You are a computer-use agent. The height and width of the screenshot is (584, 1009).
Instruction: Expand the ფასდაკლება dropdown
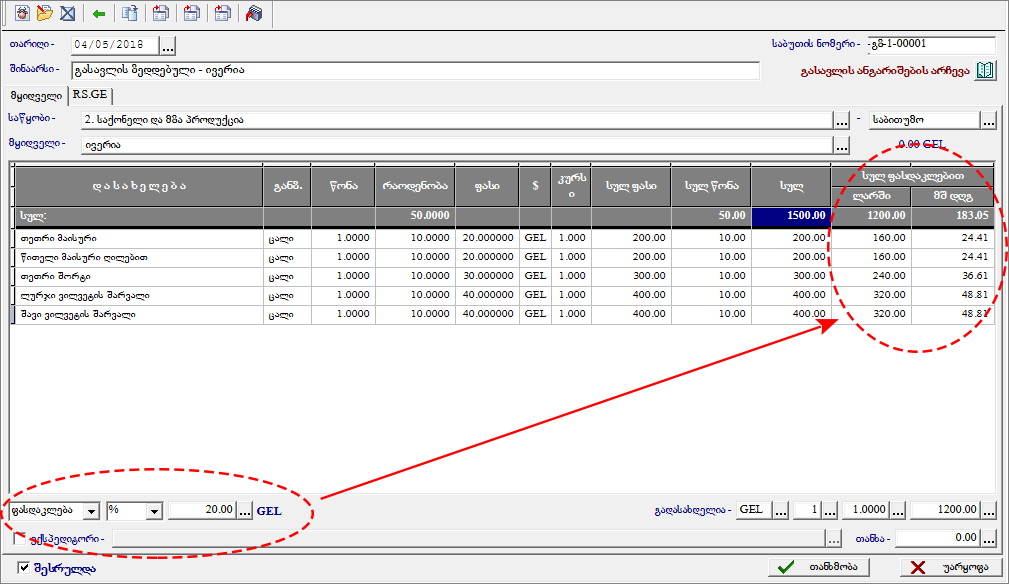[x=91, y=511]
